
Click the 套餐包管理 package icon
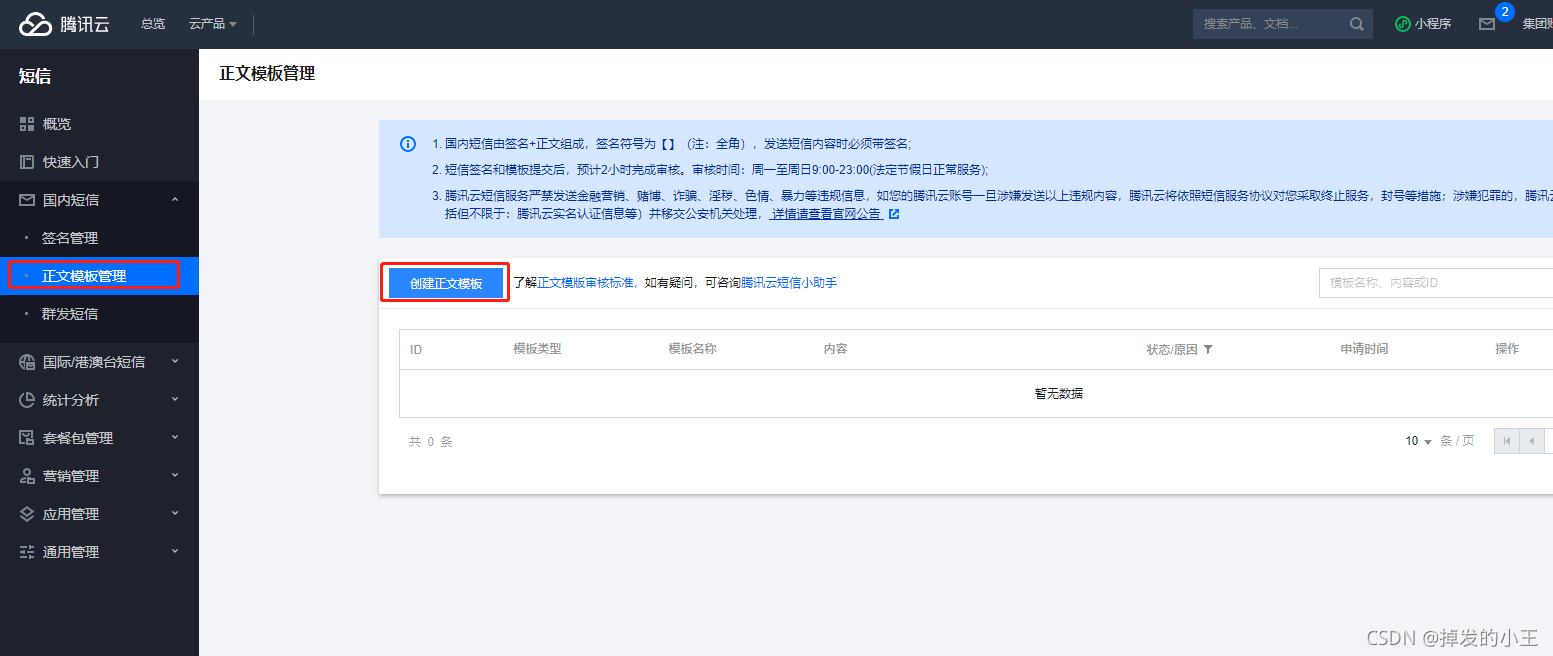pyautogui.click(x=27, y=438)
